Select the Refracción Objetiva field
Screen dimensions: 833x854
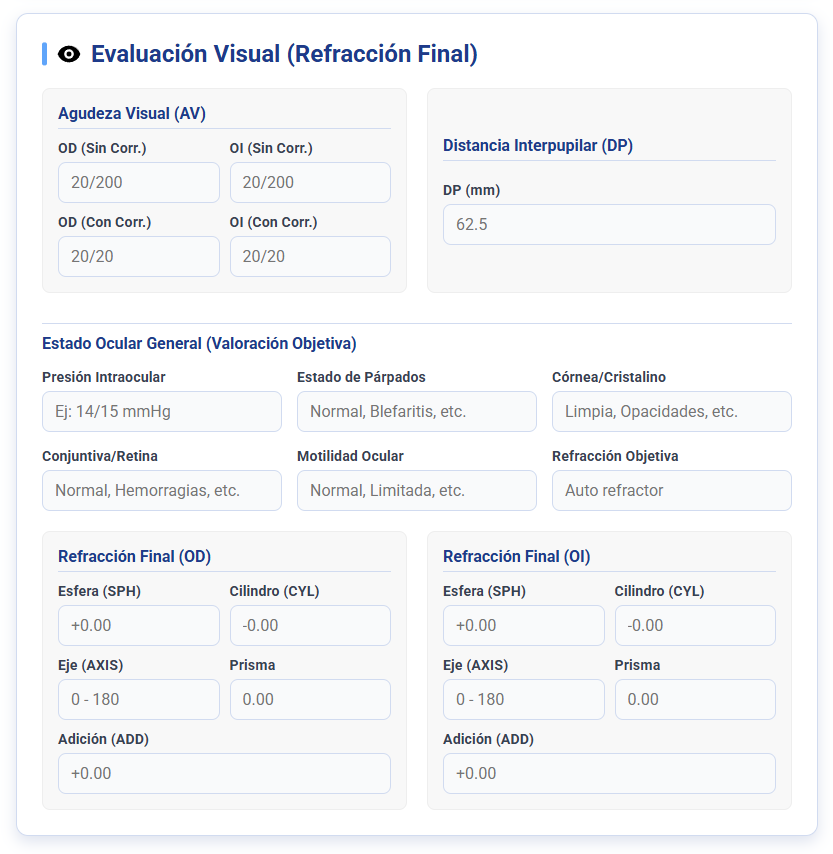[x=672, y=491]
